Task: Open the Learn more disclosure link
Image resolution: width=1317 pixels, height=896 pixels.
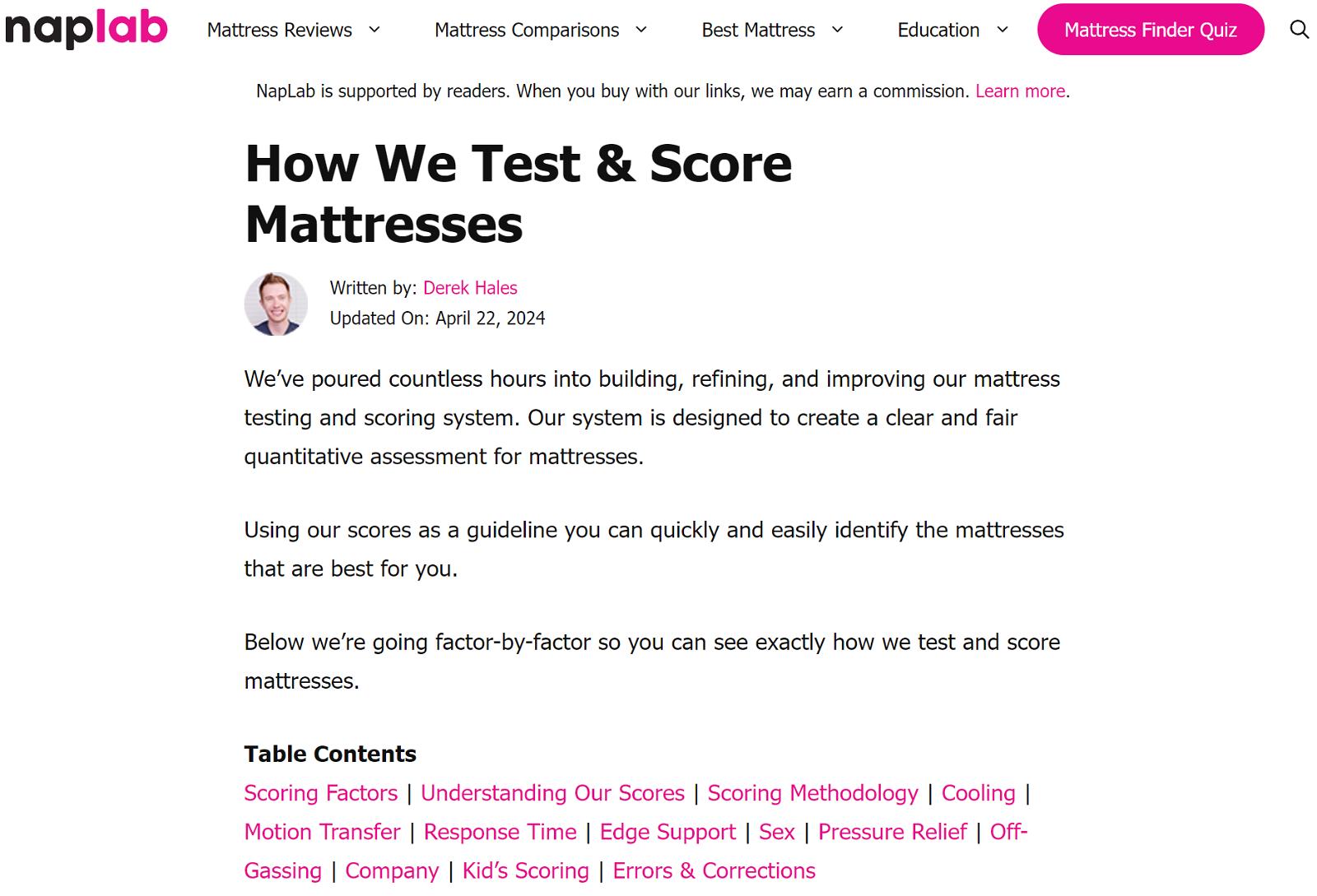Action: pyautogui.click(x=1020, y=91)
